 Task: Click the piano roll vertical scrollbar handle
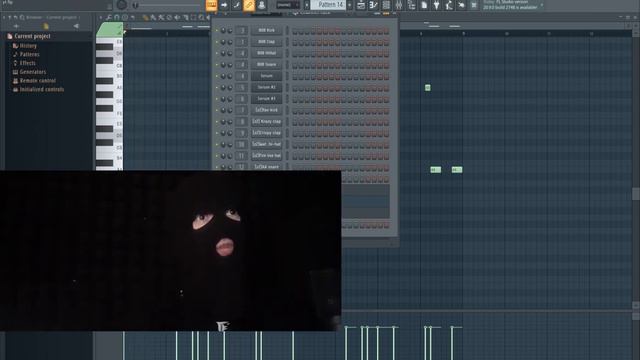[636, 194]
